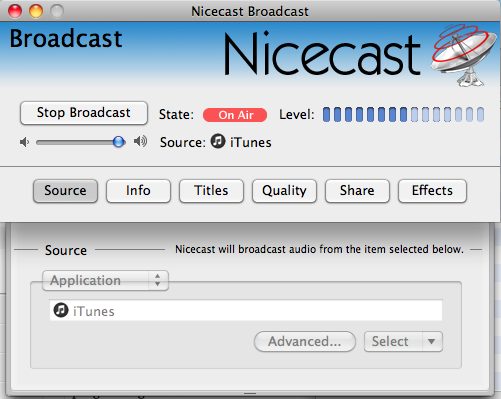Screen dimensions: 501x399
Task: Click the Nicecast satellite dish logo
Action: point(463,54)
